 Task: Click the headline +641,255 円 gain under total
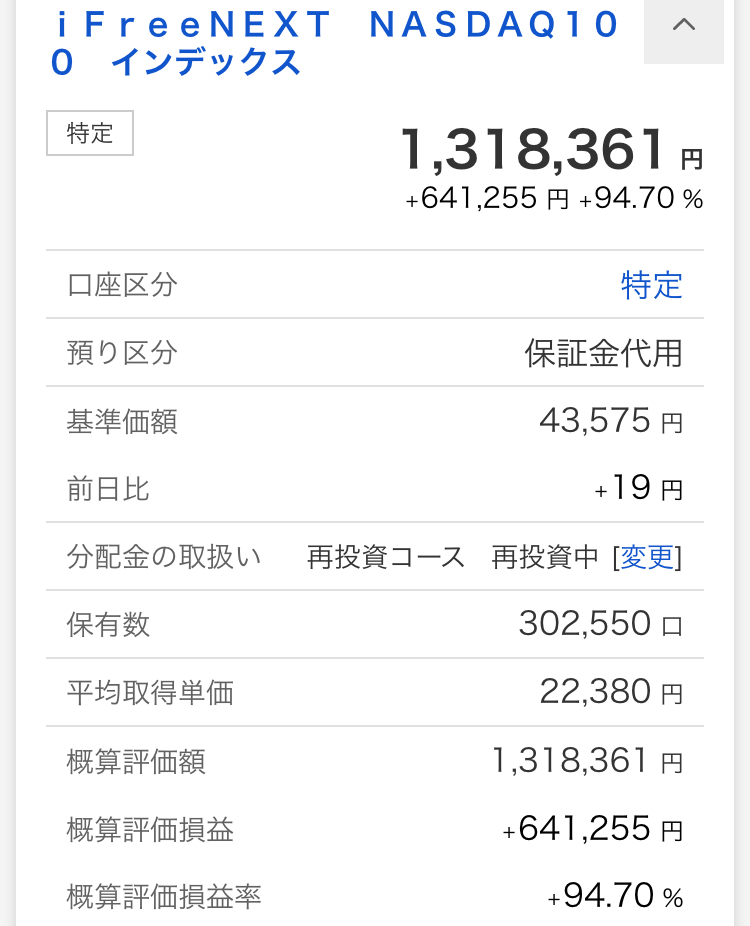pyautogui.click(x=486, y=199)
